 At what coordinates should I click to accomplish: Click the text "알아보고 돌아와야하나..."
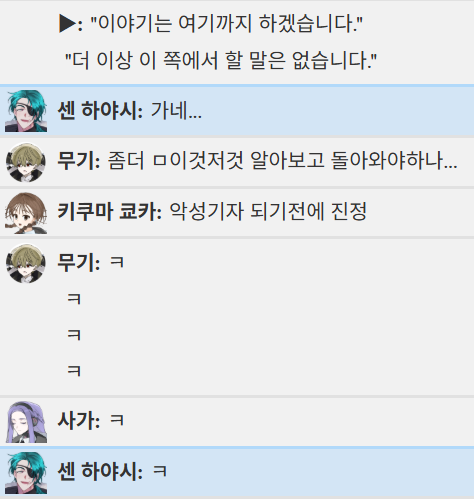tap(353, 161)
